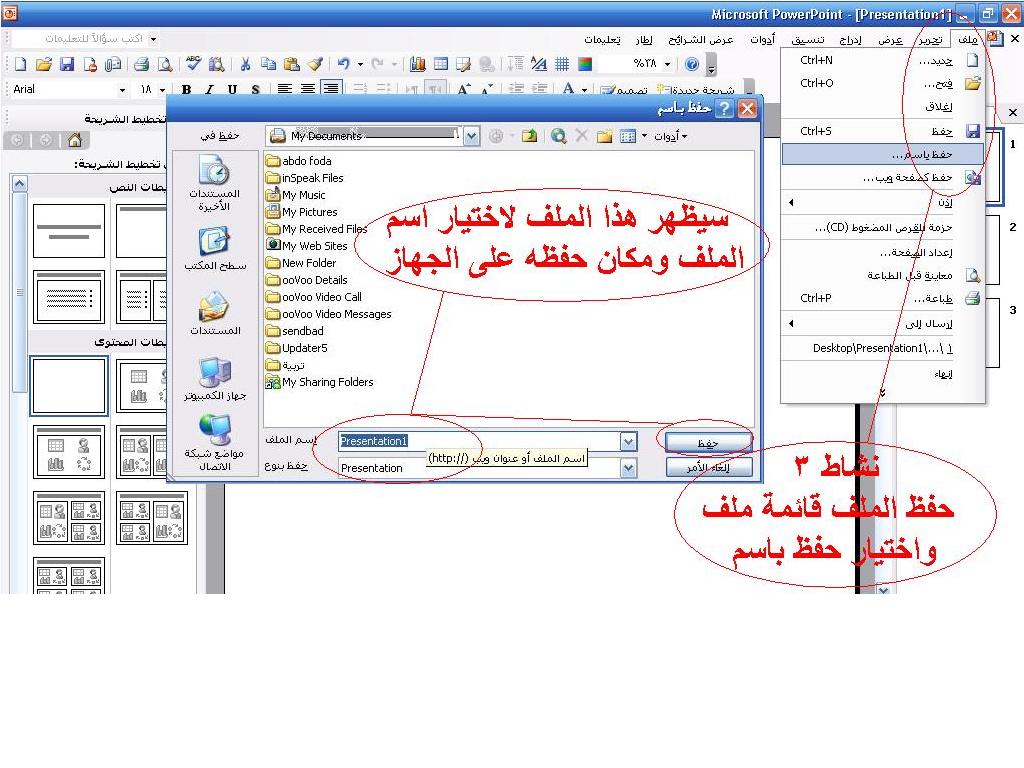Select the New Folder item in file list

301,263
